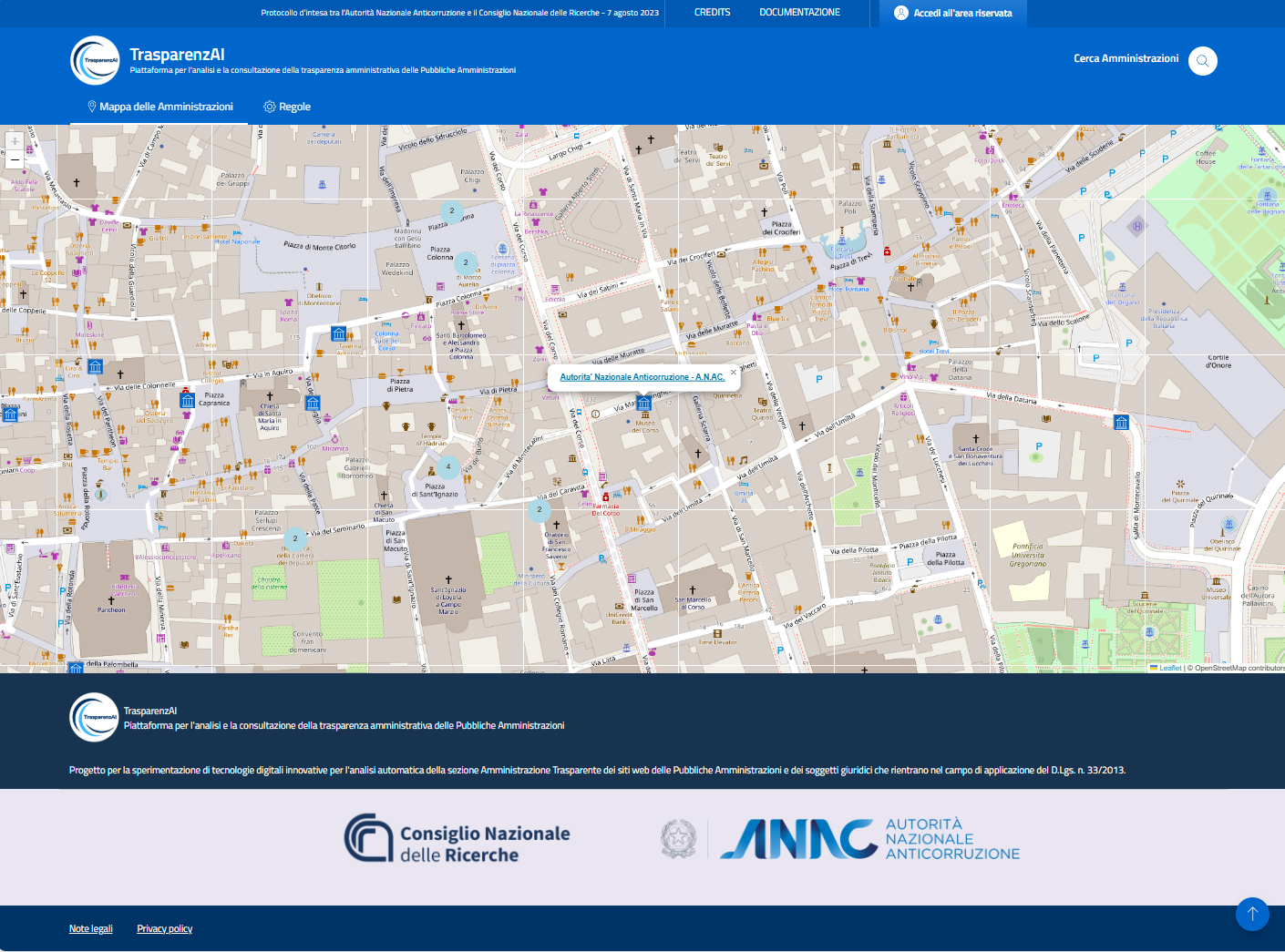Close the A.N.AC. map popup
Screen dimensions: 1285x952
tap(734, 372)
